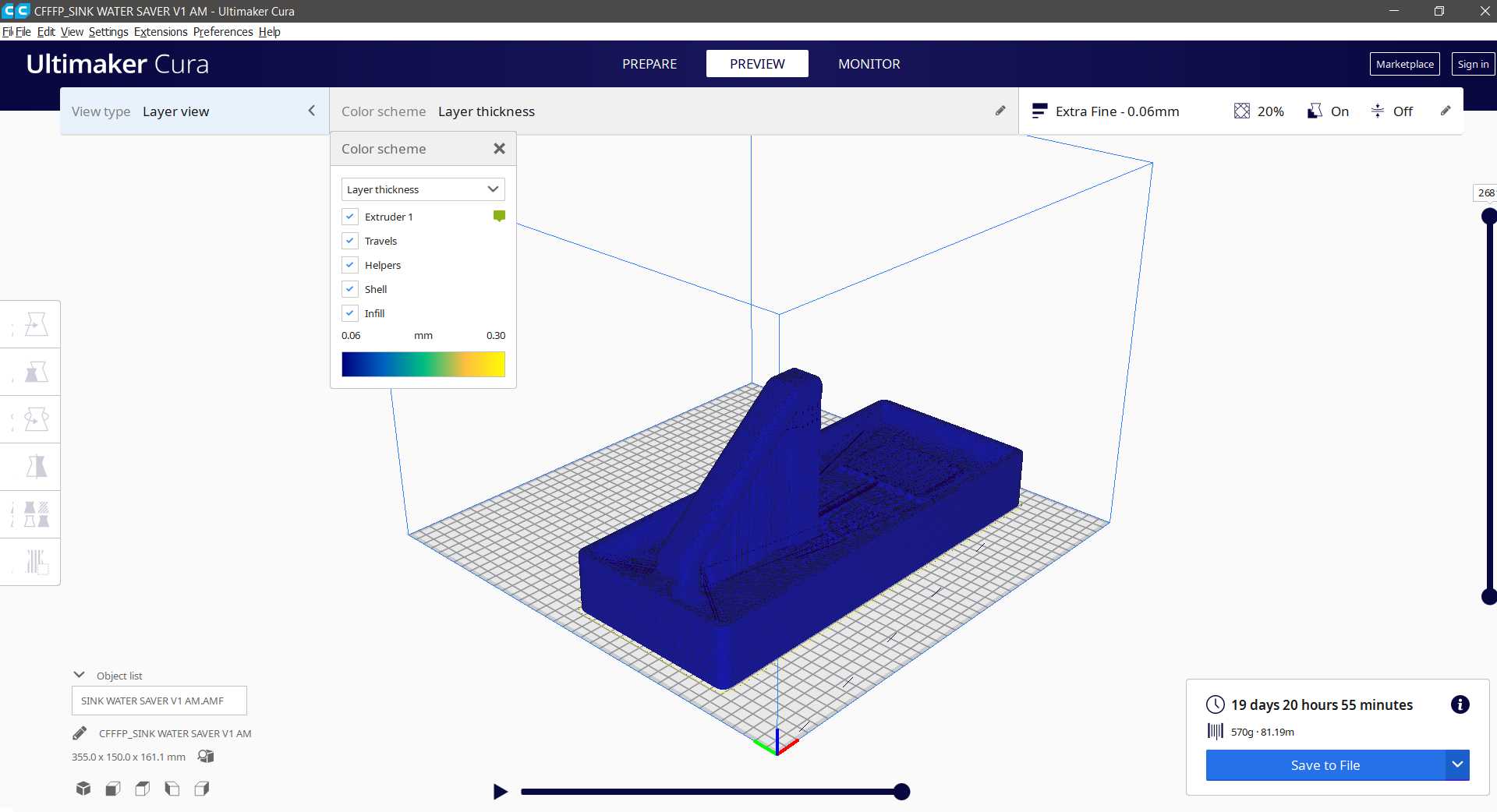1497x812 pixels.
Task: Switch camera to left side view icon
Action: pyautogui.click(x=172, y=789)
